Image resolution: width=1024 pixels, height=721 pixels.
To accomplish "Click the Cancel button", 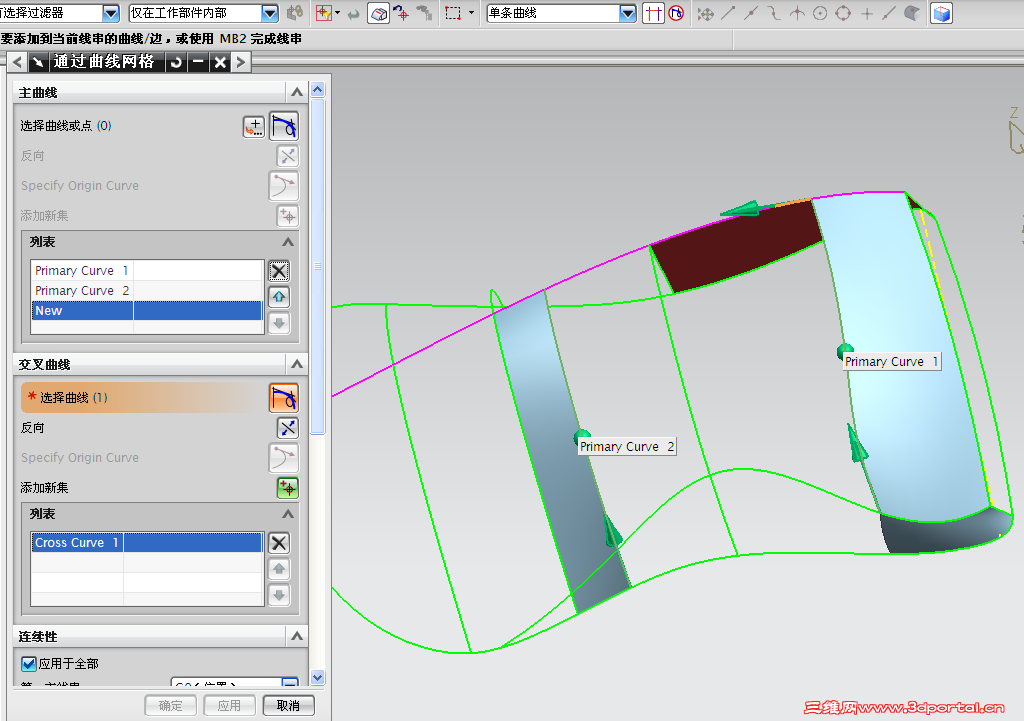I will click(289, 705).
